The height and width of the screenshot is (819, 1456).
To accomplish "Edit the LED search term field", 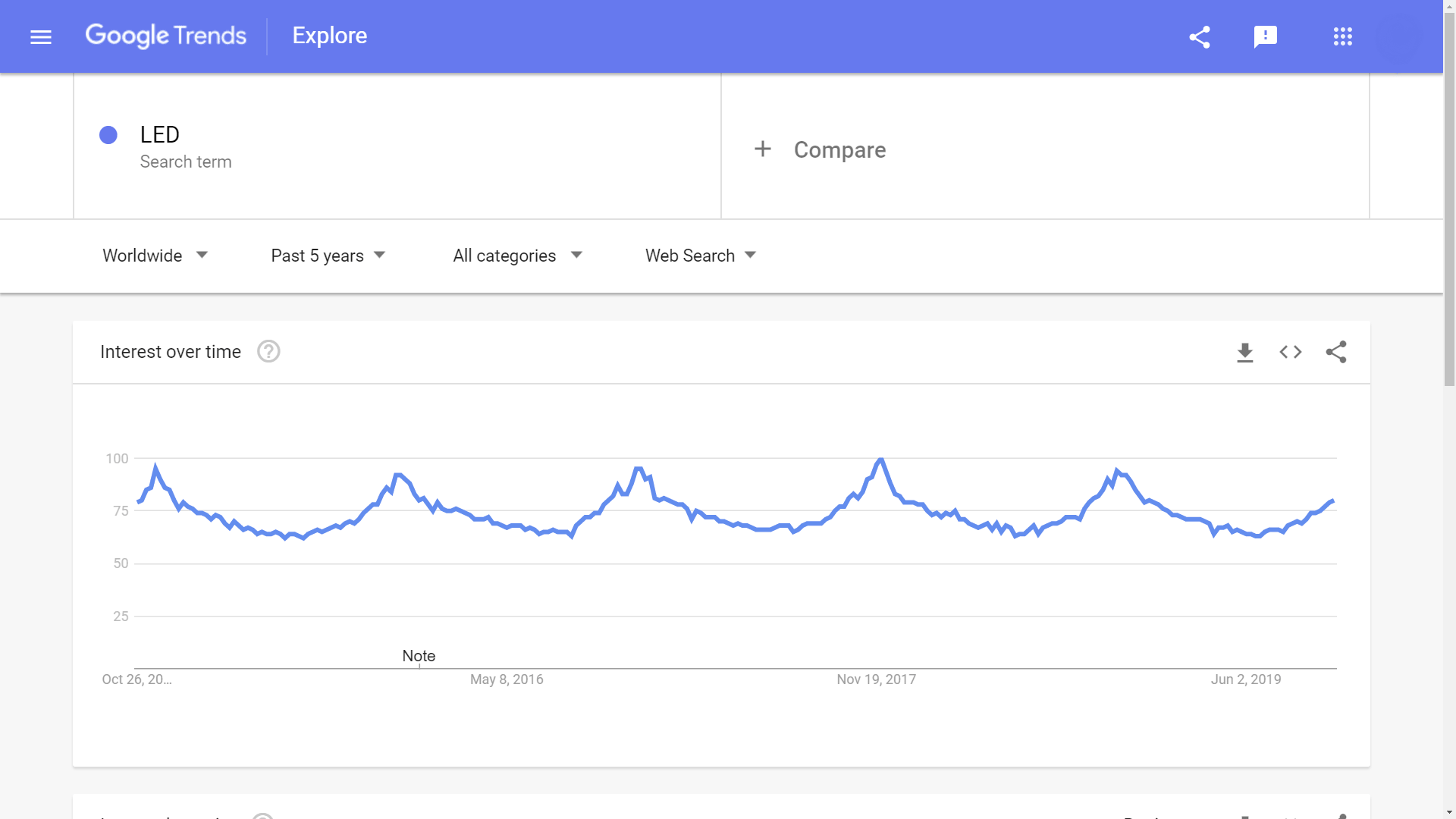I will click(160, 135).
